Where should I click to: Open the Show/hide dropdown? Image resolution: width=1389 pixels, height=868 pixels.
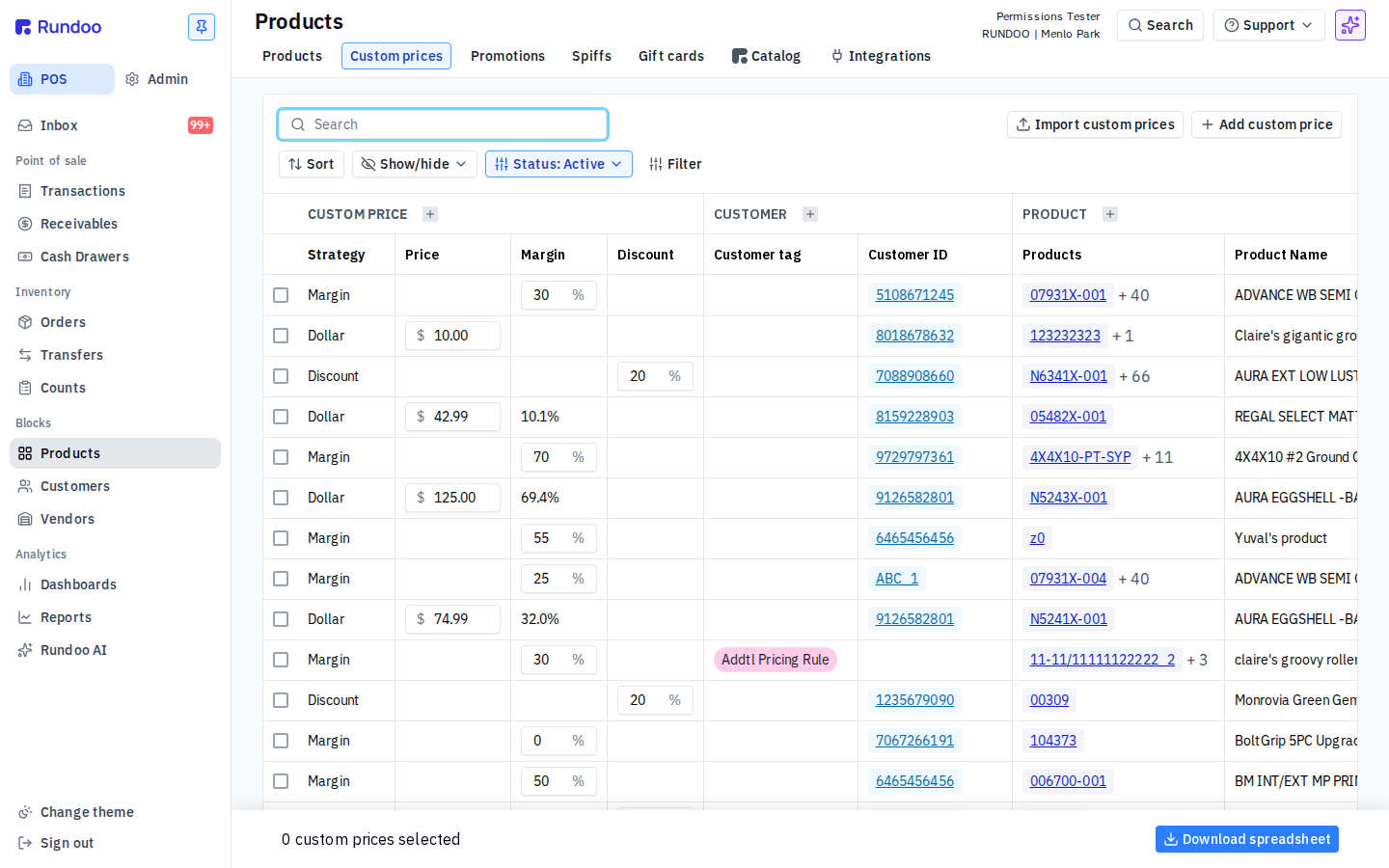click(x=414, y=164)
